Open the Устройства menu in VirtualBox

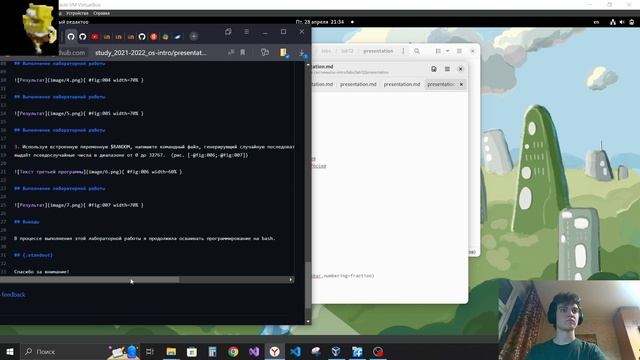77,13
